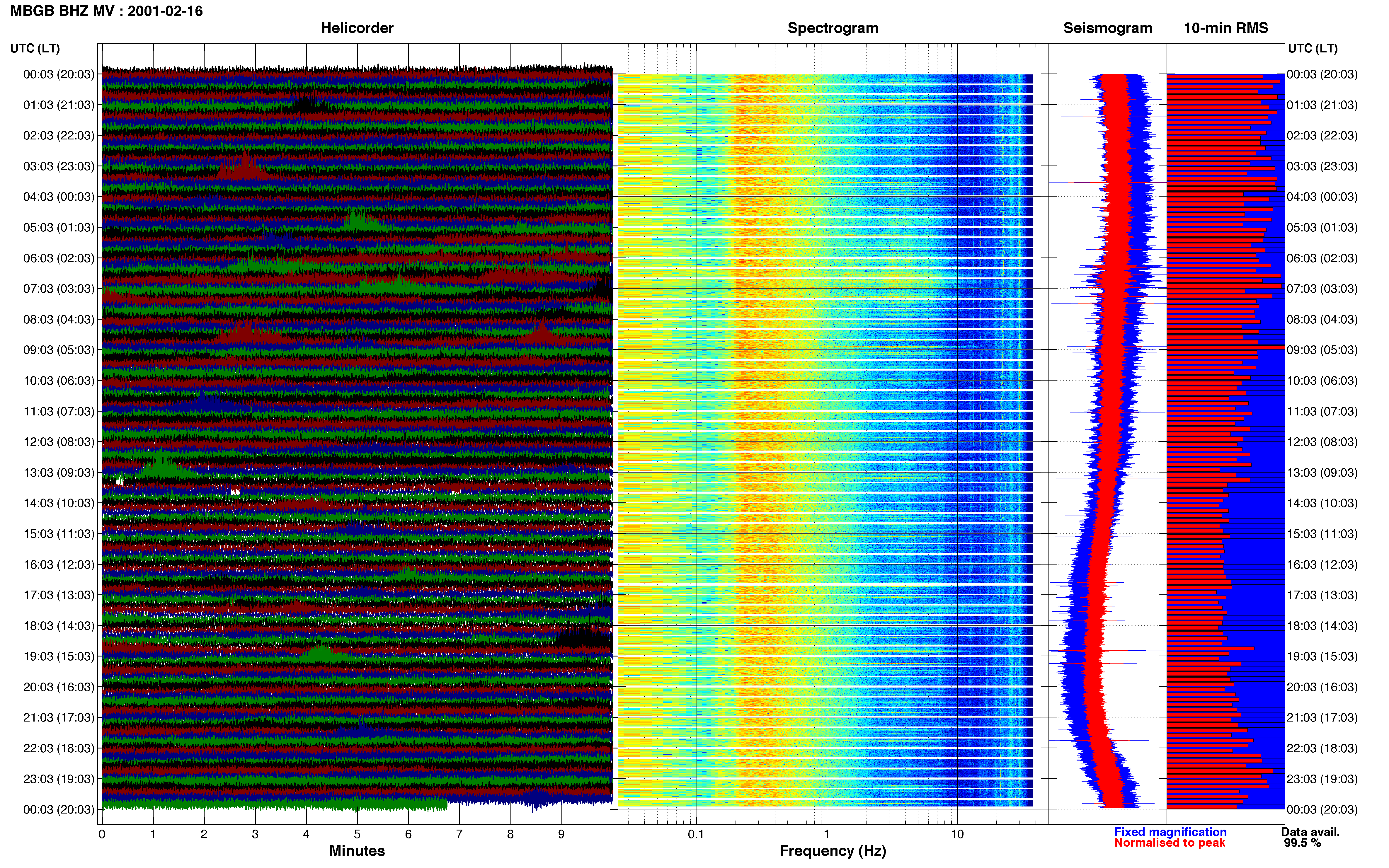Select '10:03 (06:03)' on the Helicorder time axis
Viewport: 1389px width, 868px height.
tap(59, 381)
